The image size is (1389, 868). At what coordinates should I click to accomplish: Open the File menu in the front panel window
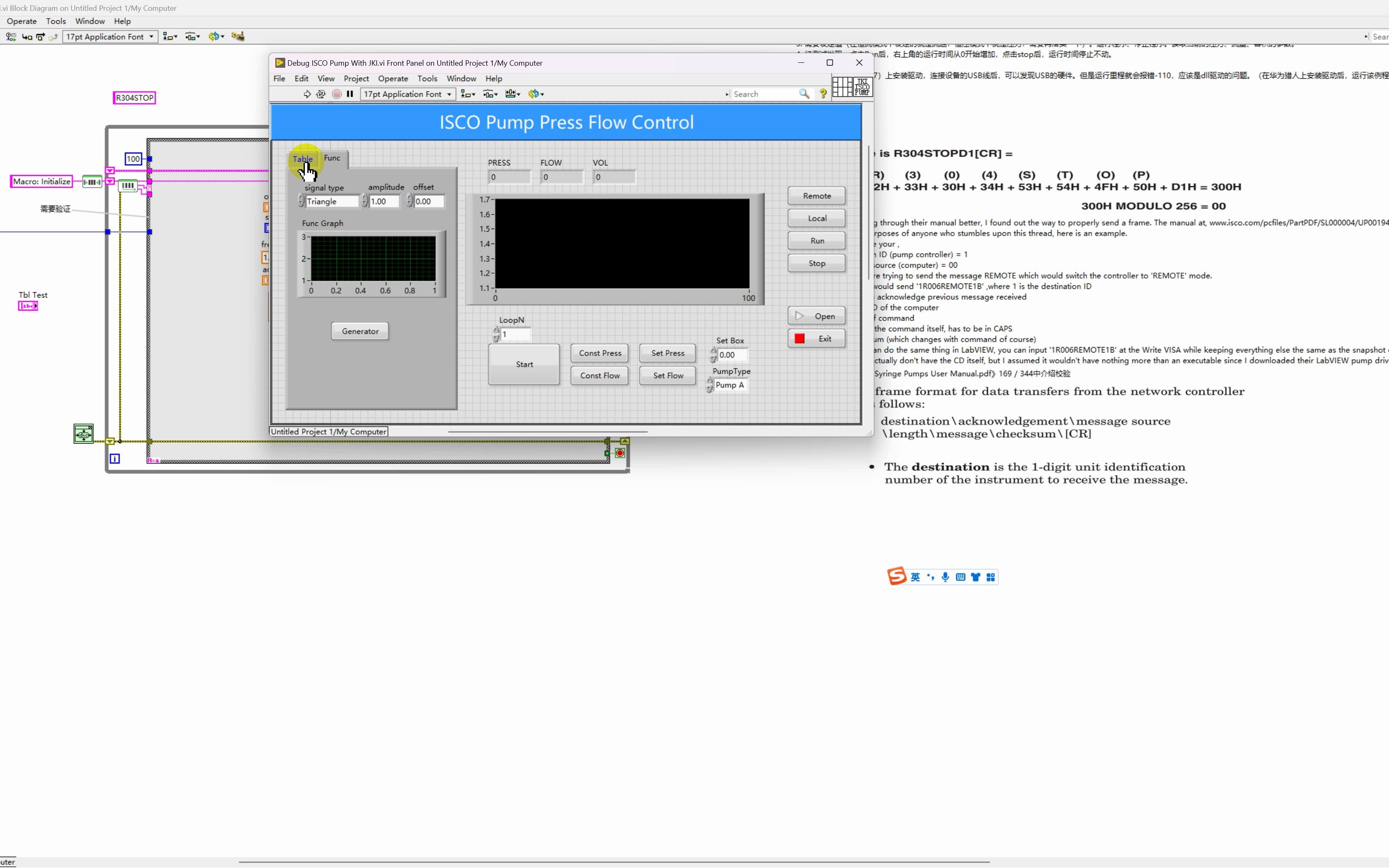click(279, 79)
